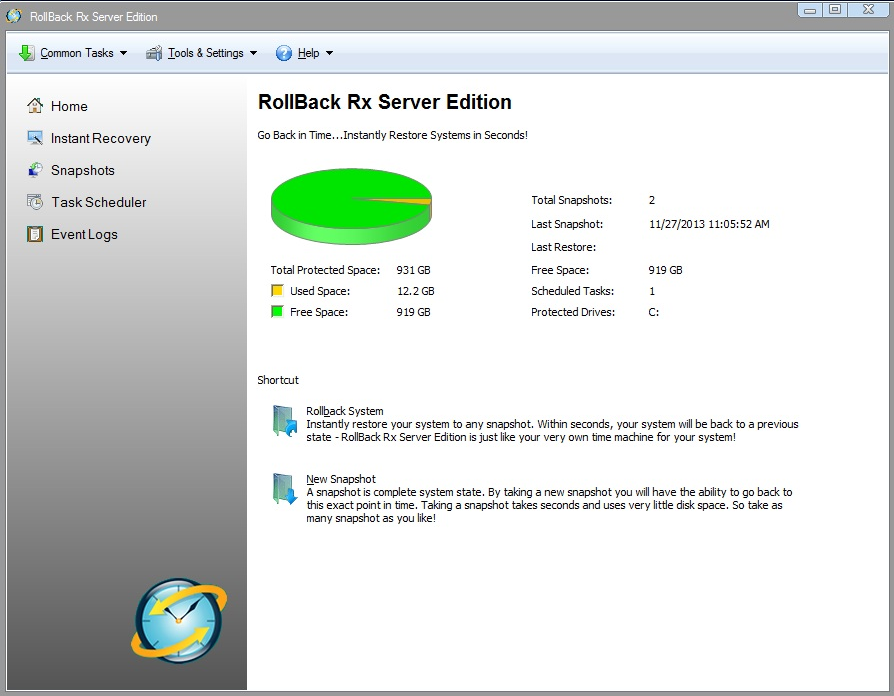Click the green arrow Common Tasks icon

coord(26,53)
